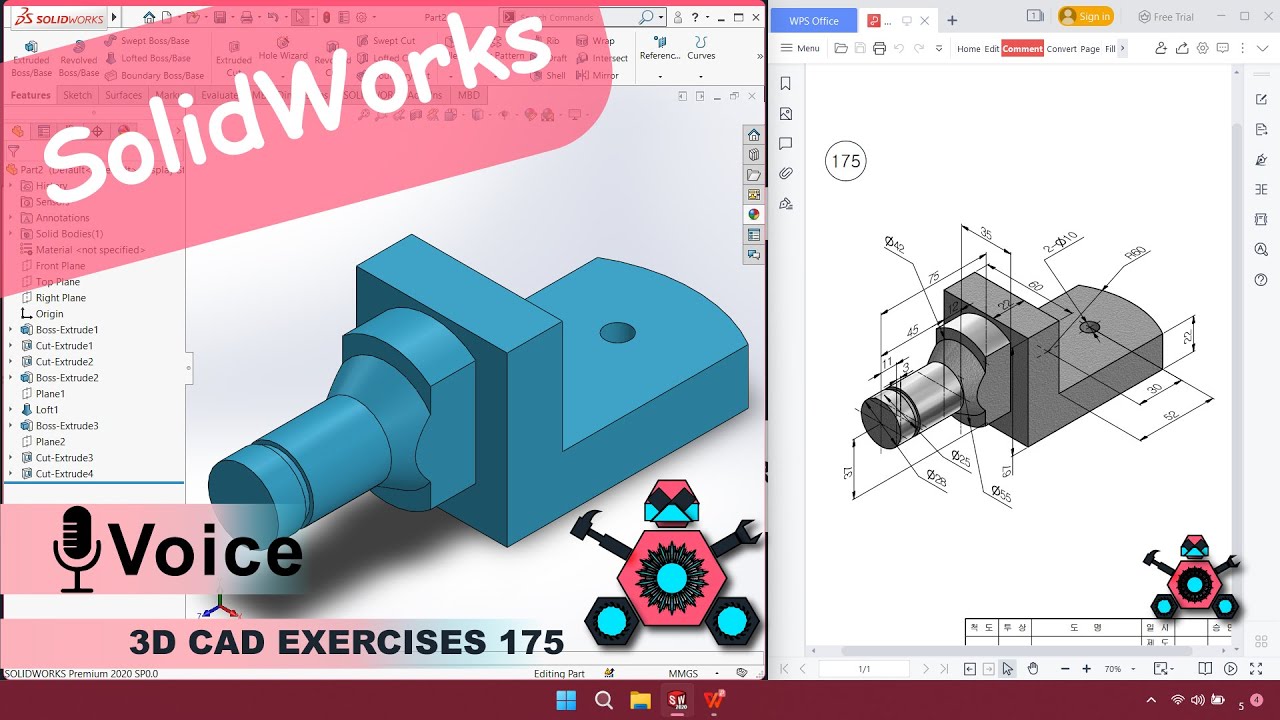This screenshot has height=720, width=1280.
Task: Click SolidWorks Mirror tool
Action: (x=598, y=75)
